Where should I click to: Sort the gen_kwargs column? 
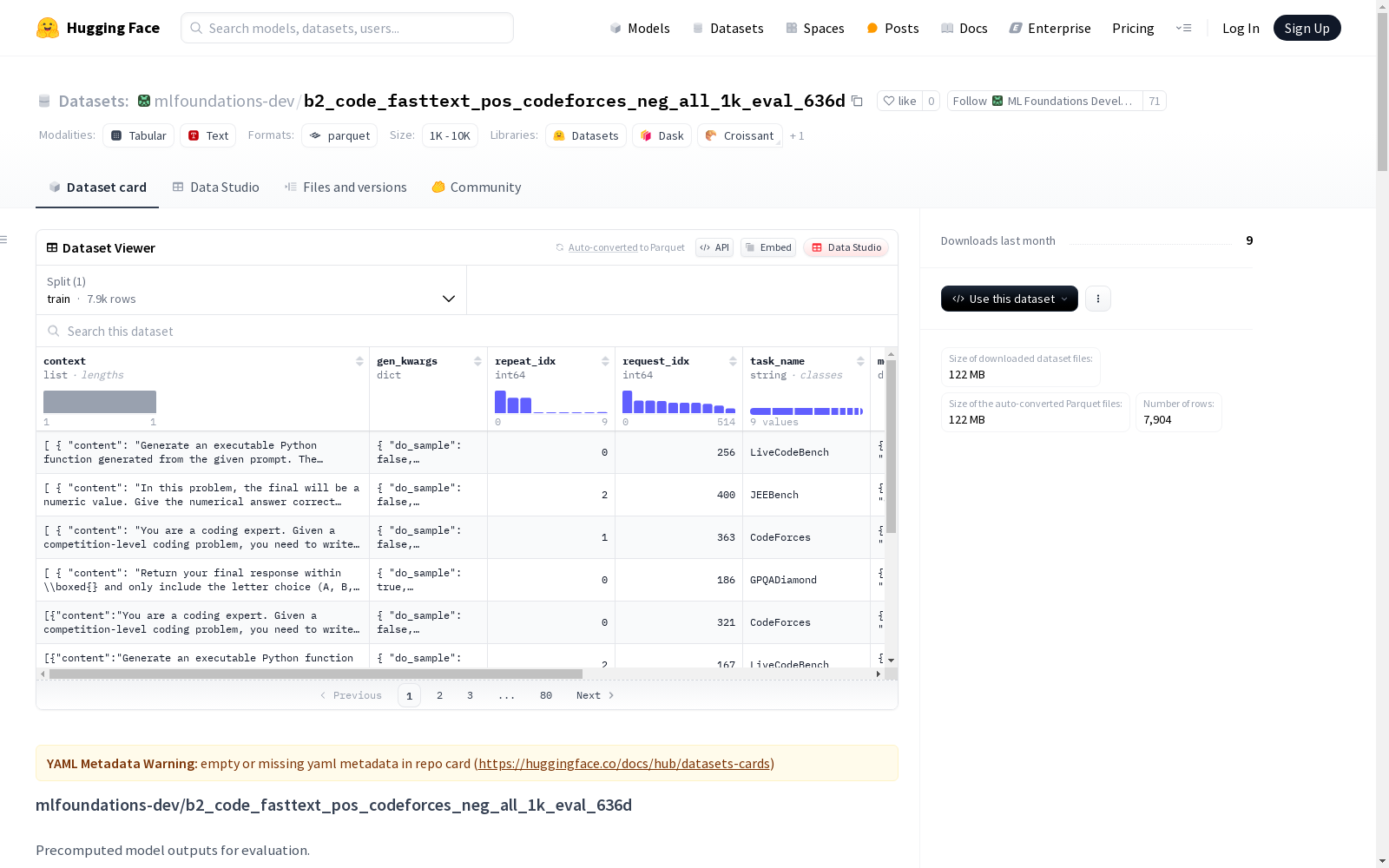(477, 361)
